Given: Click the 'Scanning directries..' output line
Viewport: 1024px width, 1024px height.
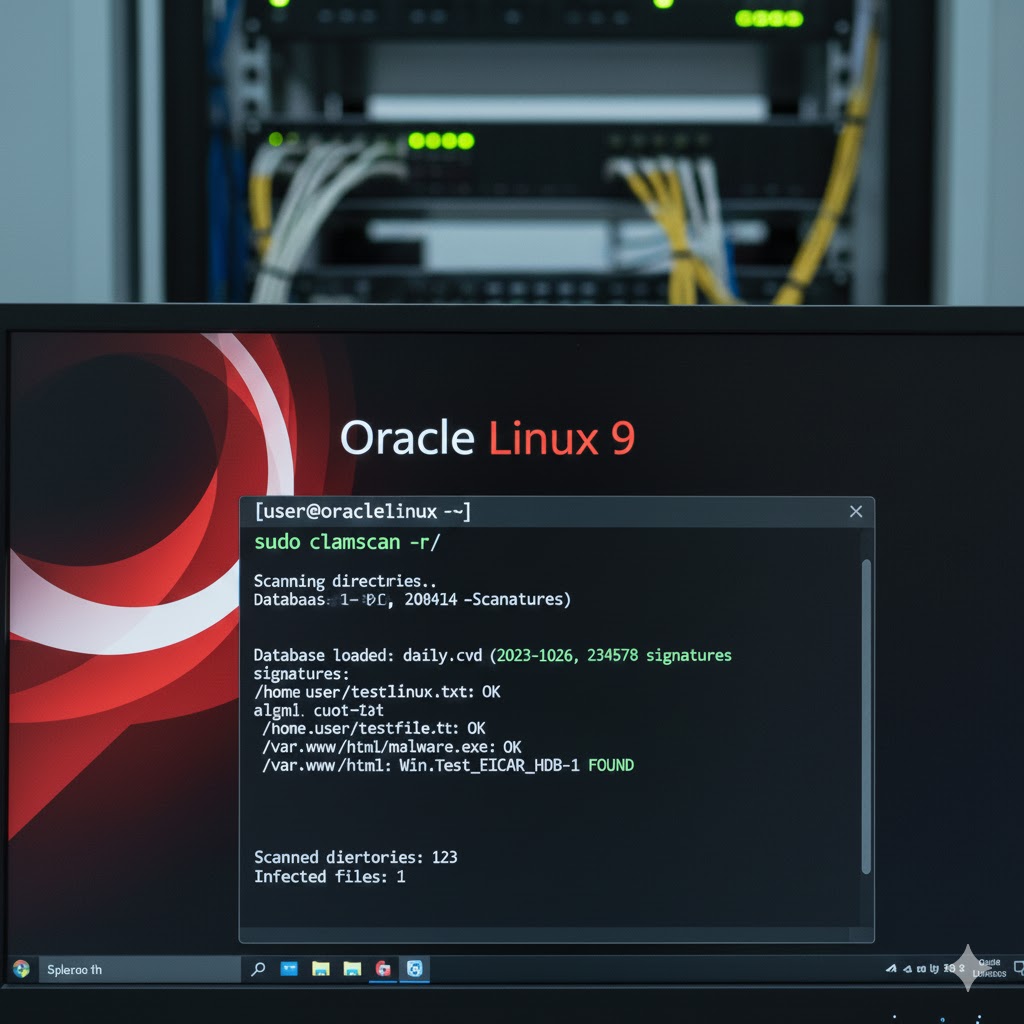Looking at the screenshot, I should (x=345, y=581).
